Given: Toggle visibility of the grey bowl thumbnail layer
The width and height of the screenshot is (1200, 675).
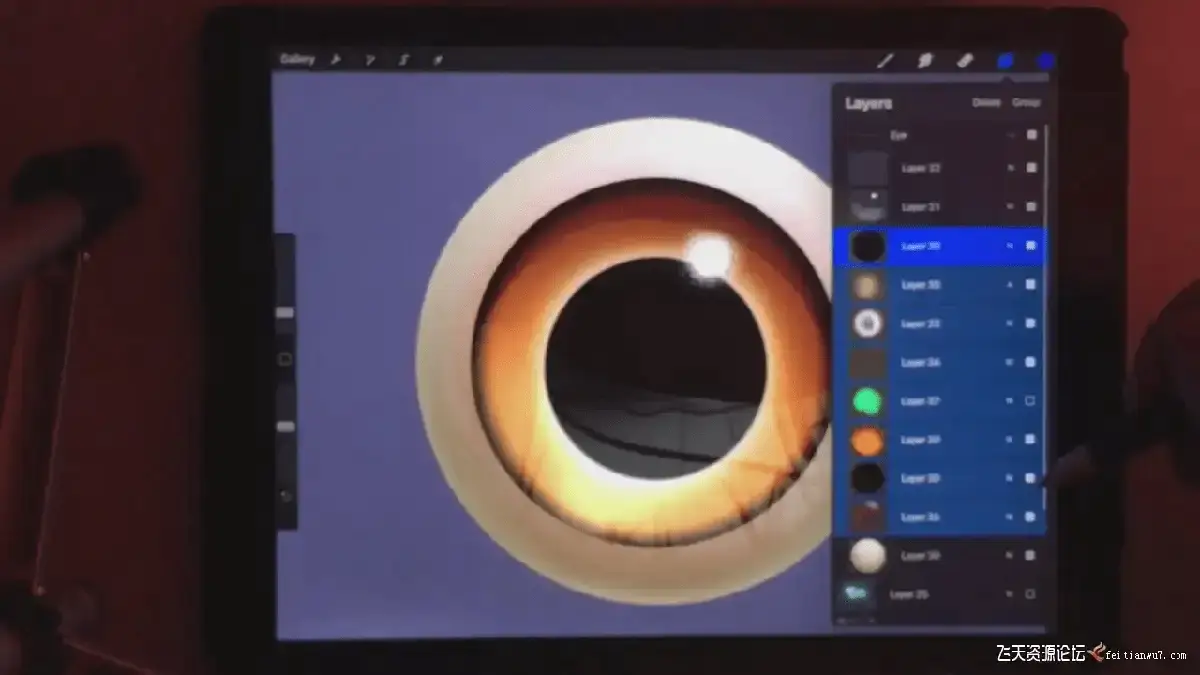Looking at the screenshot, I should [x=1031, y=207].
